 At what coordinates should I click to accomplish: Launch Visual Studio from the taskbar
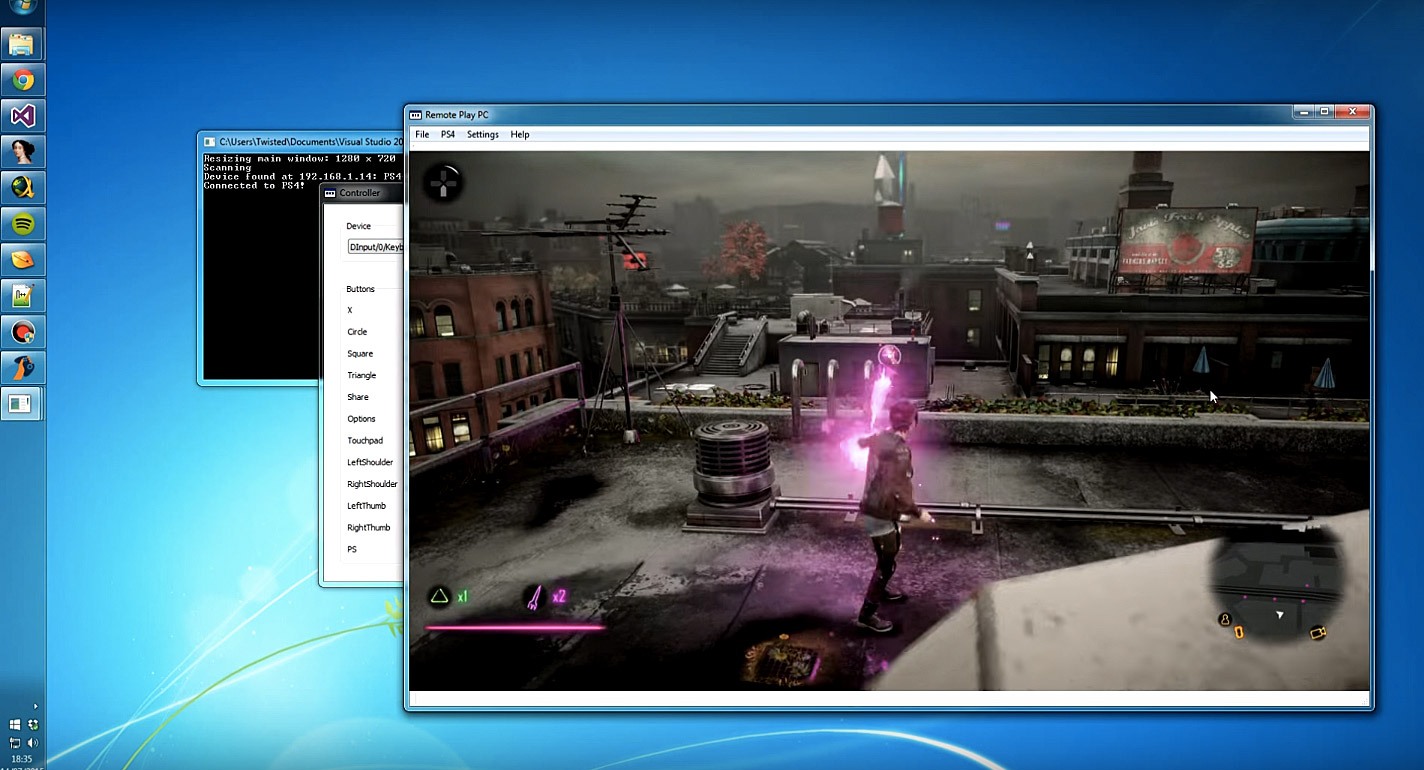coord(22,116)
